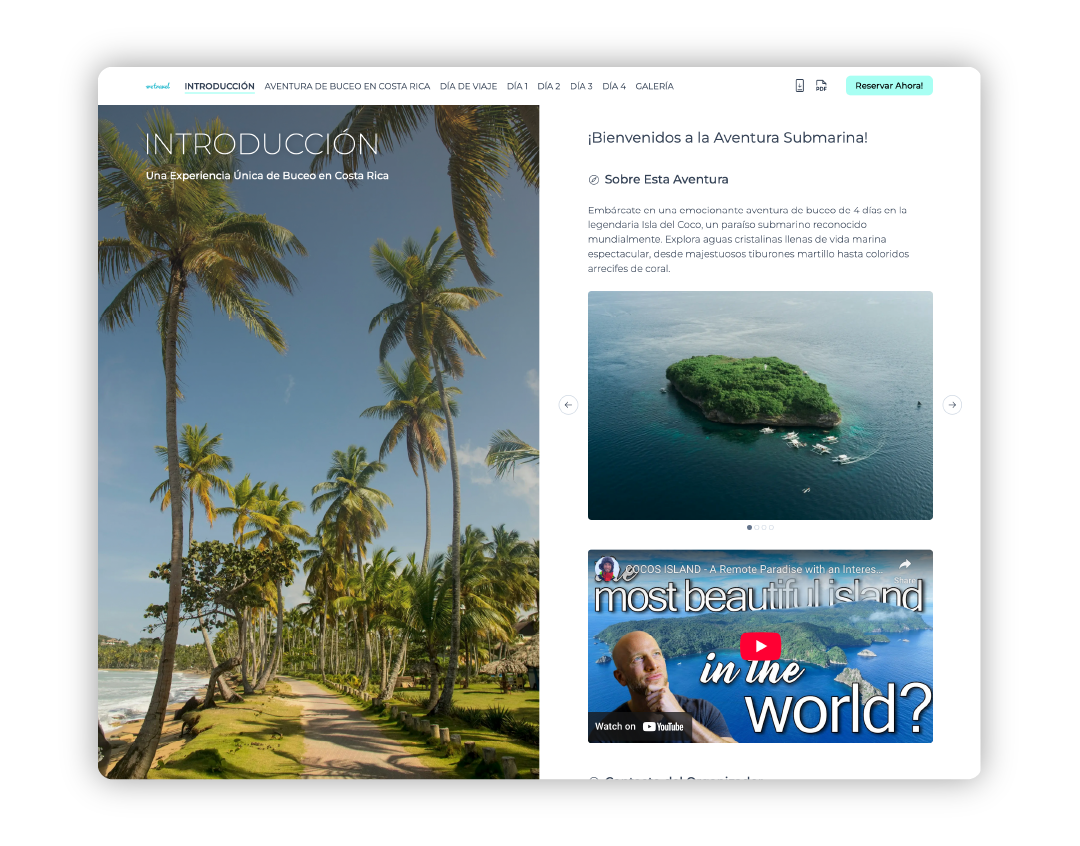Open the GALERÍA section
Viewport: 1080px width, 846px height.
point(654,86)
